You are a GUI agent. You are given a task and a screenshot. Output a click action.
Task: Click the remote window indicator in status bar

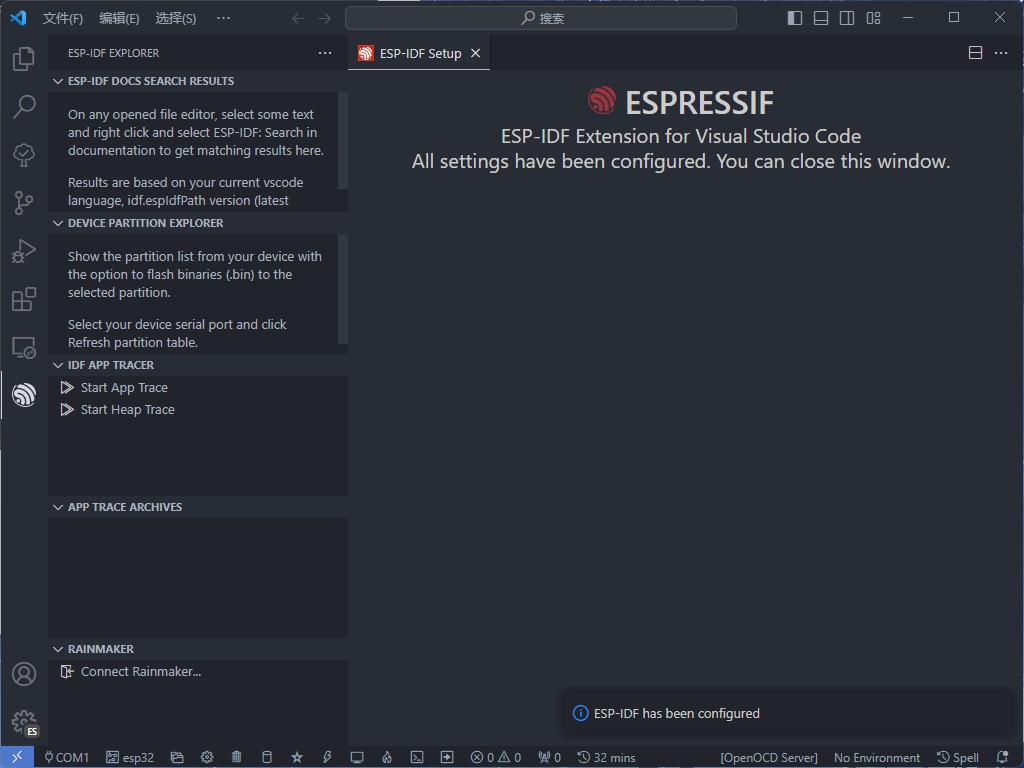coord(17,757)
